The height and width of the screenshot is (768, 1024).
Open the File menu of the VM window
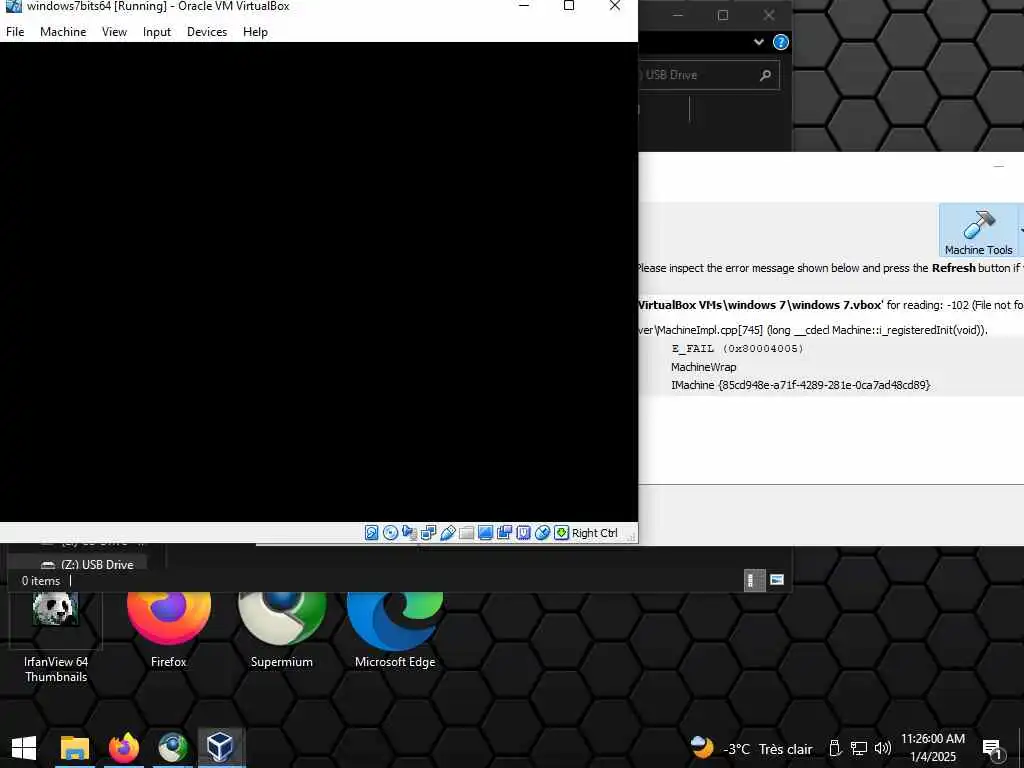click(15, 31)
